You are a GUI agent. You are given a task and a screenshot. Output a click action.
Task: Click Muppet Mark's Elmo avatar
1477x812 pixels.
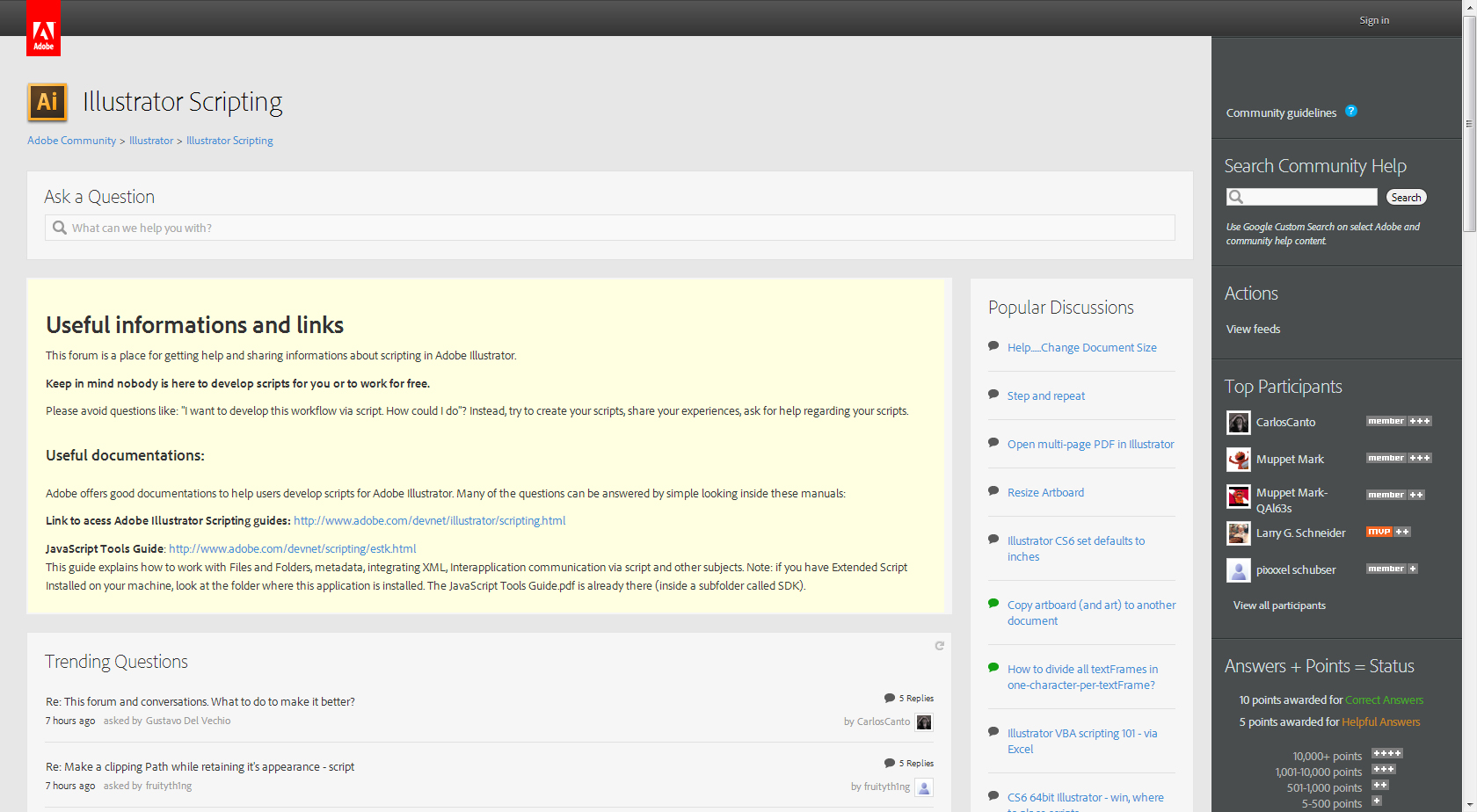click(x=1238, y=459)
